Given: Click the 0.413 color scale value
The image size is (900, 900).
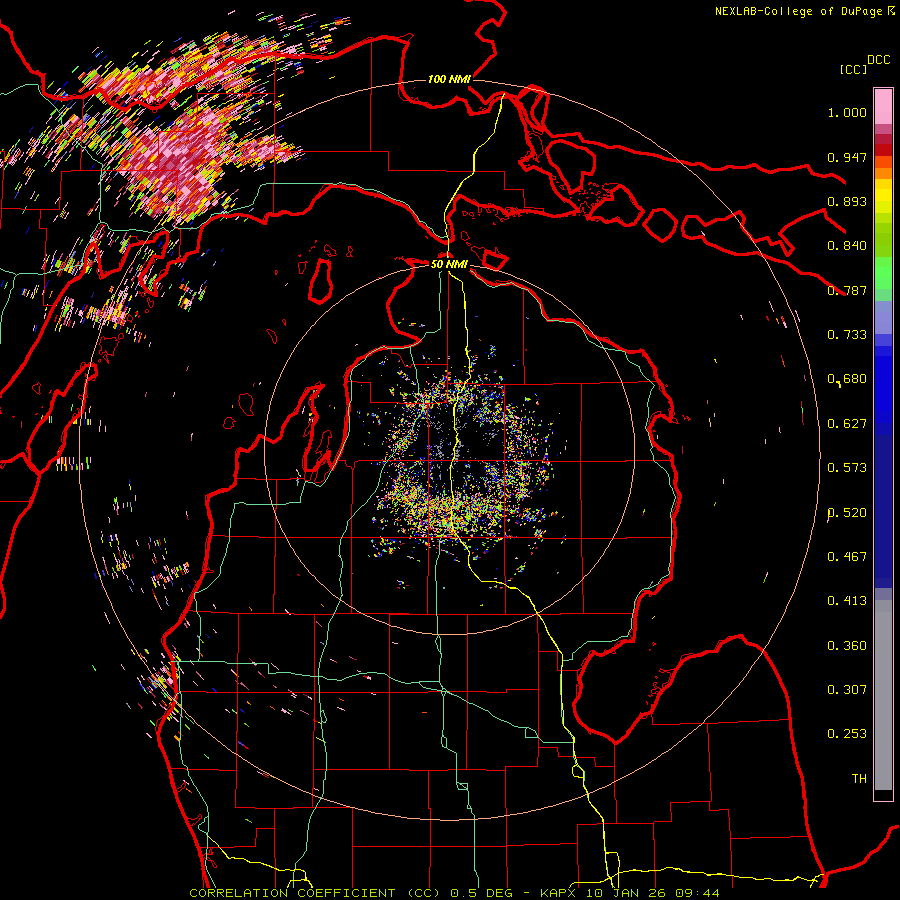Looking at the screenshot, I should 847,601.
